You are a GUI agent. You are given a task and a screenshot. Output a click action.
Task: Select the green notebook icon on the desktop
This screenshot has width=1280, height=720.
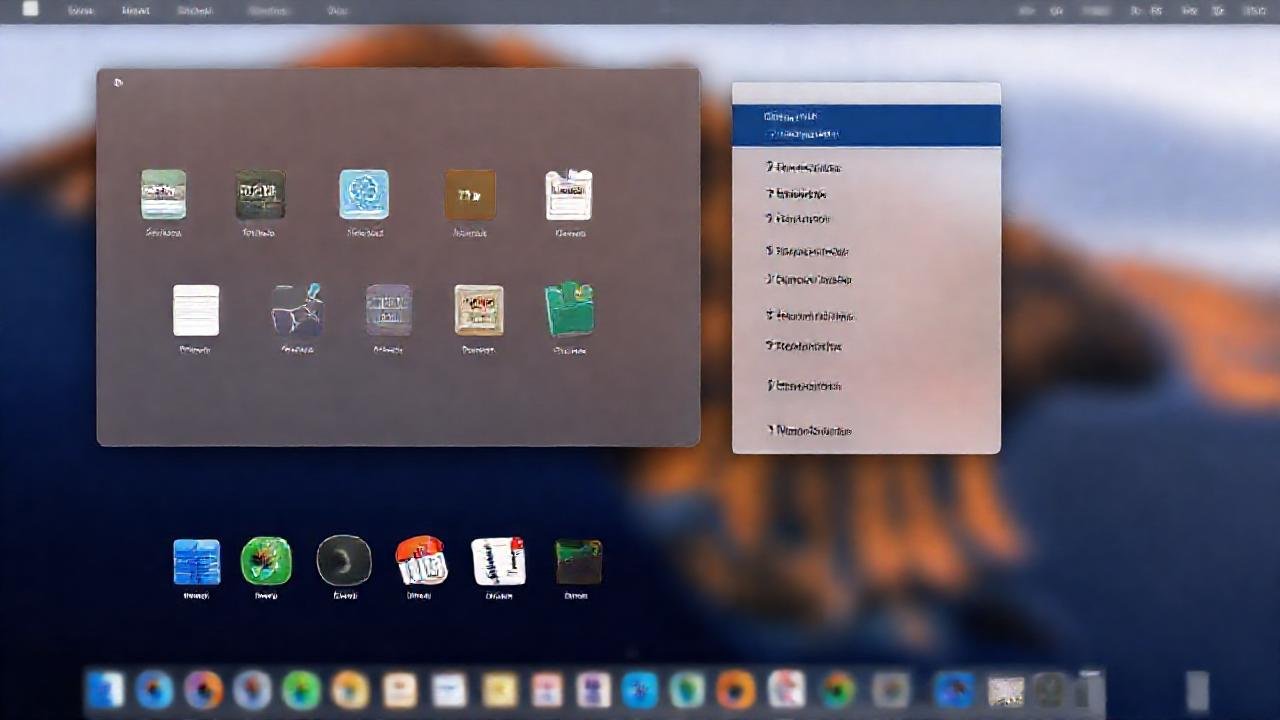[266, 560]
